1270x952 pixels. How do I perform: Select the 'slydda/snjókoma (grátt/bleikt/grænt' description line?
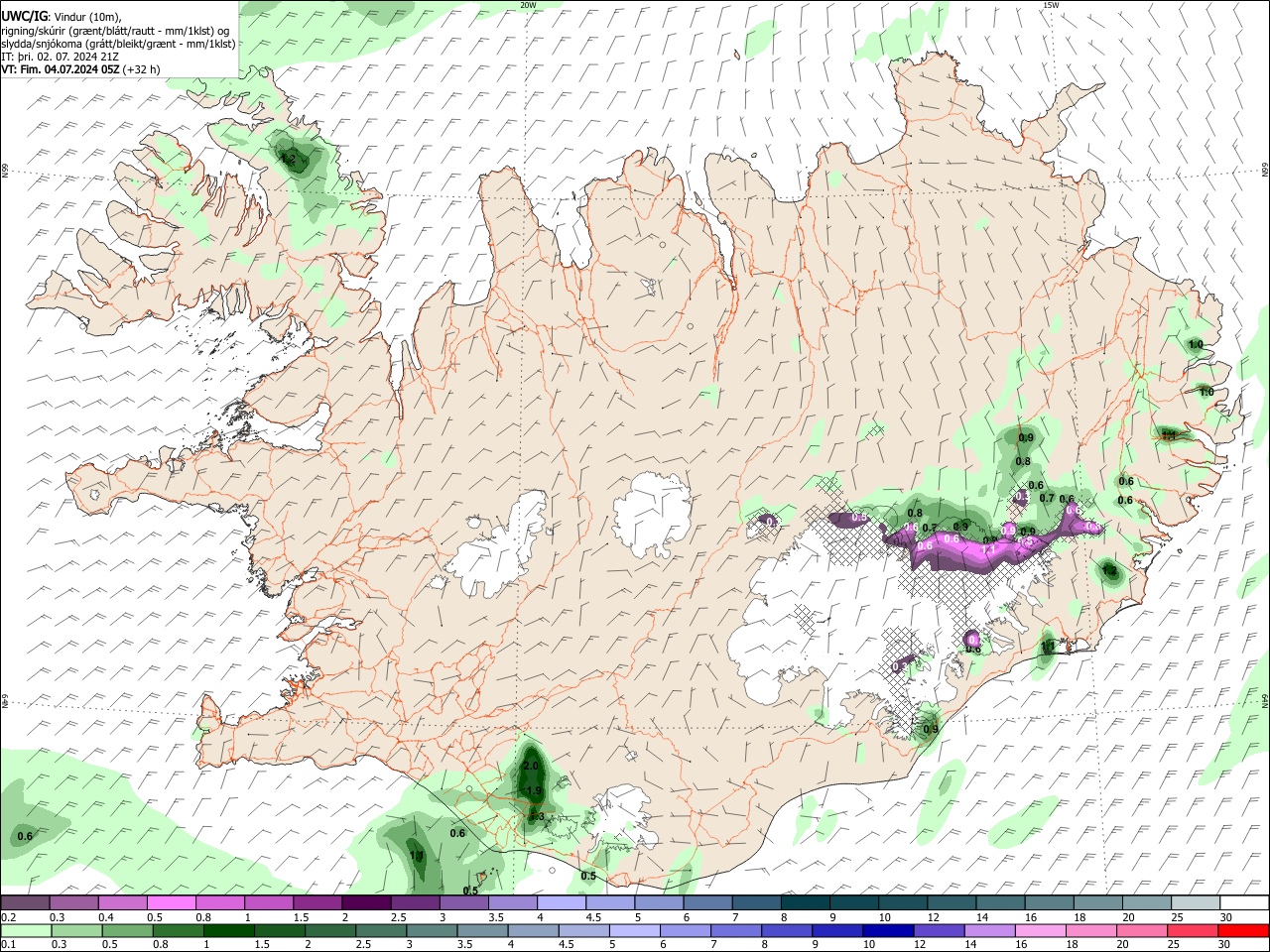(118, 44)
